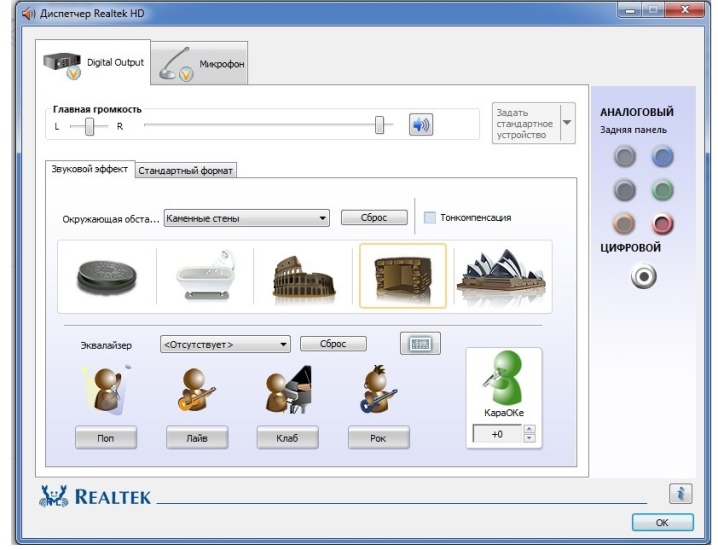718x550 pixels.
Task: Click Сброс next to environment dropdown
Action: tap(374, 218)
